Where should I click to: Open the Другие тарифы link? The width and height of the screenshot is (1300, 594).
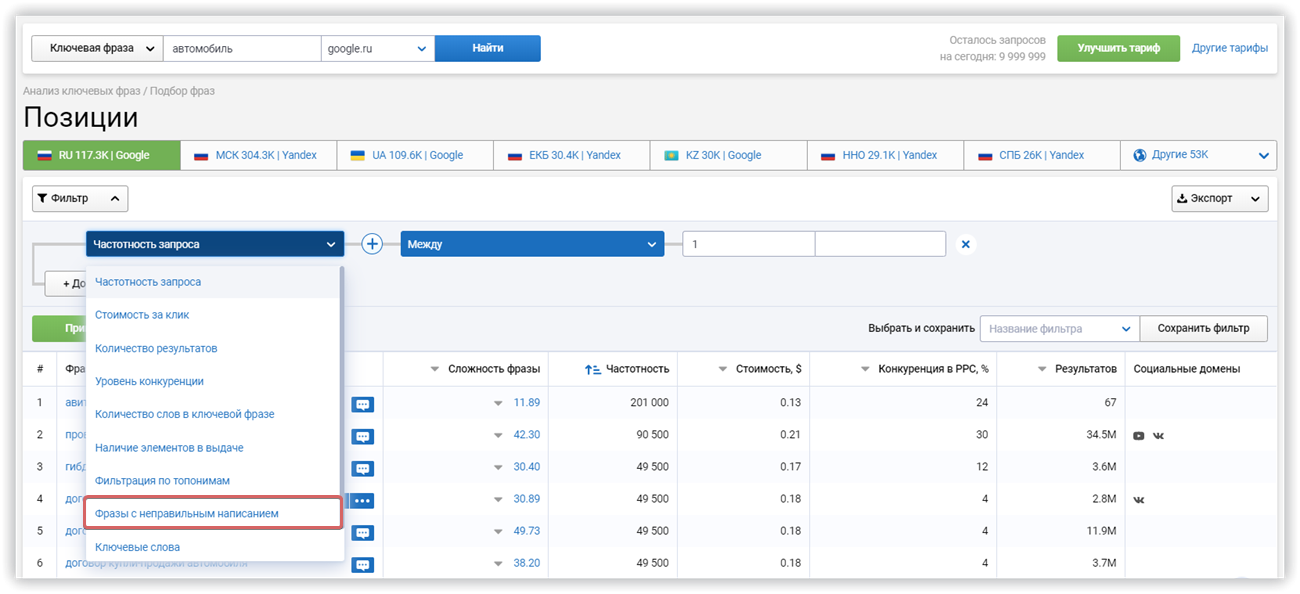[1230, 48]
